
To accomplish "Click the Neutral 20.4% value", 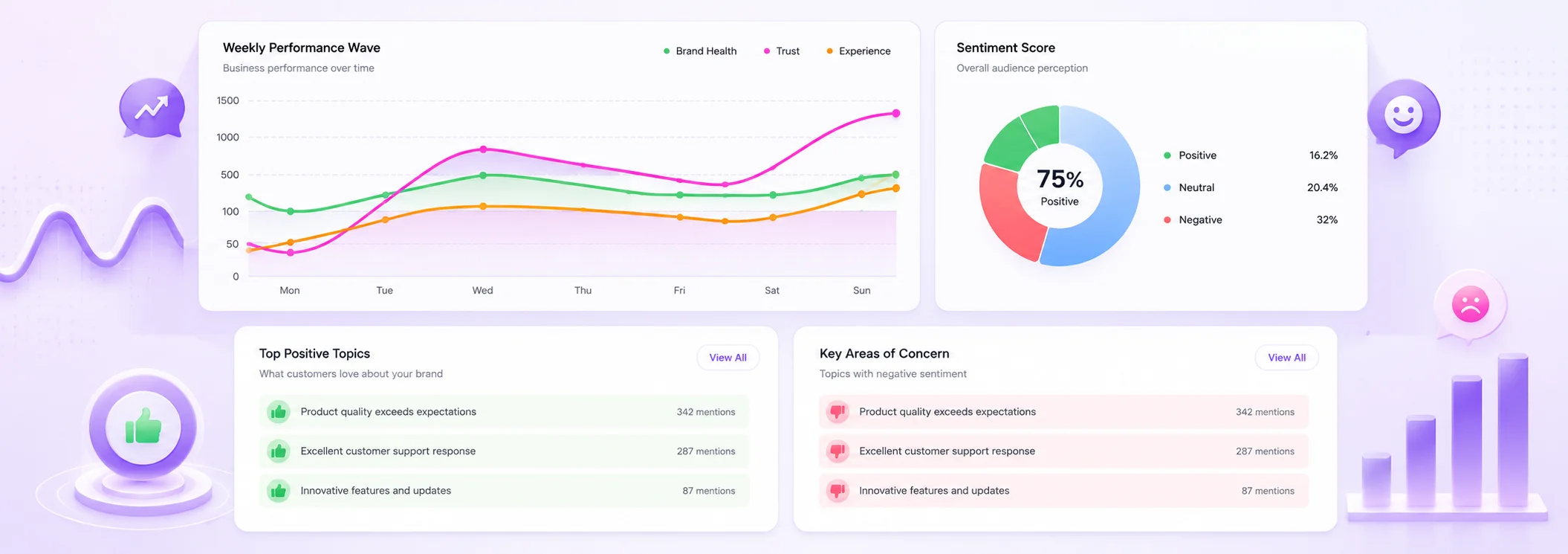I will point(1322,187).
